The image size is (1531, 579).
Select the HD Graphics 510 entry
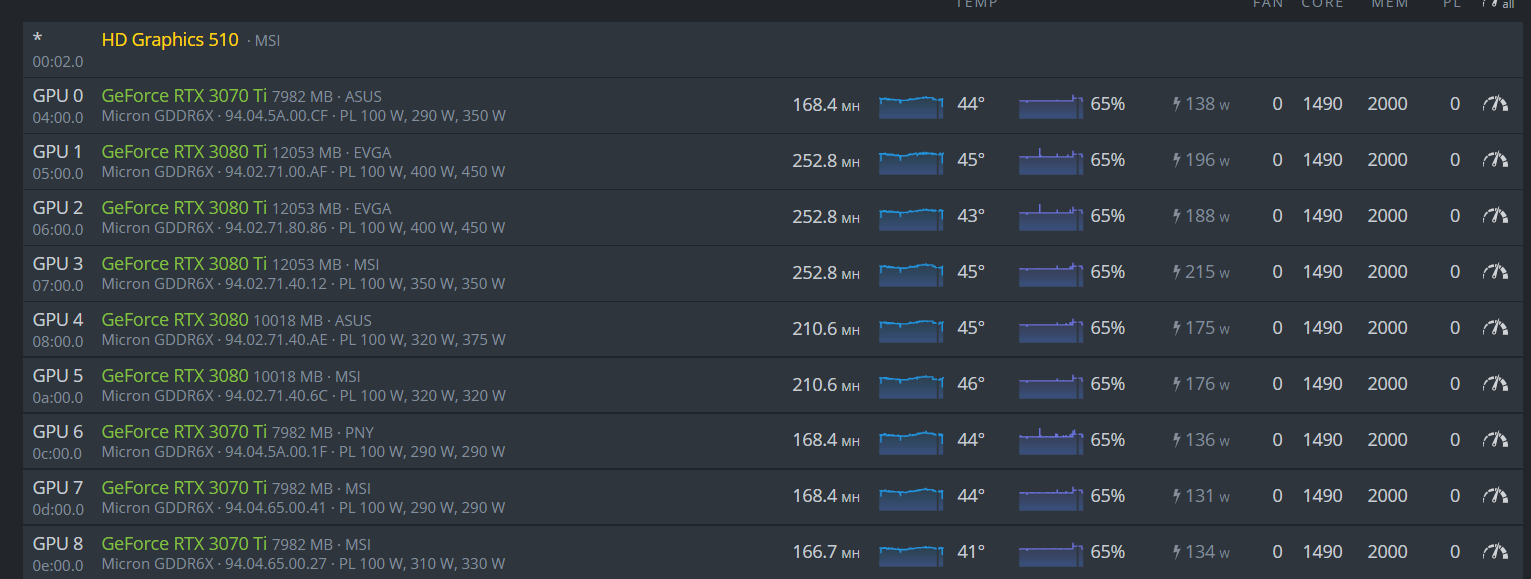(x=170, y=40)
